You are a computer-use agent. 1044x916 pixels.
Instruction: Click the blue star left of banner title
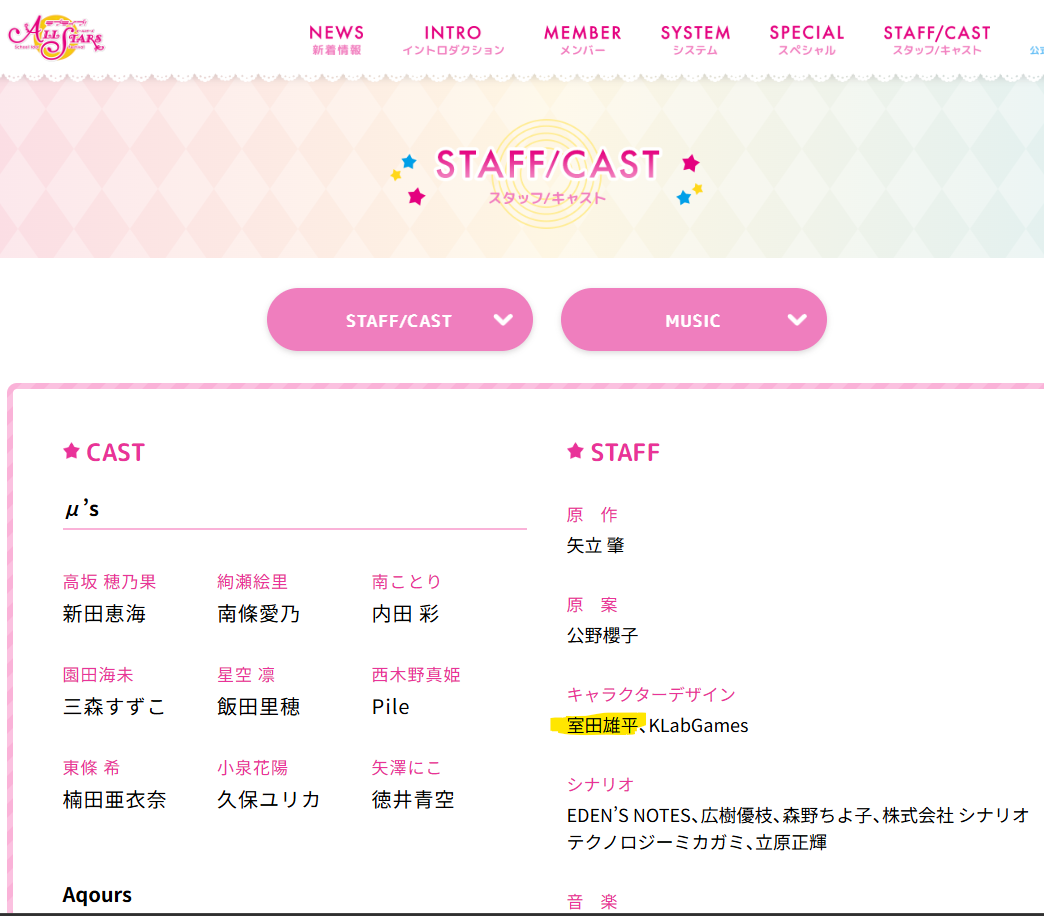[409, 161]
